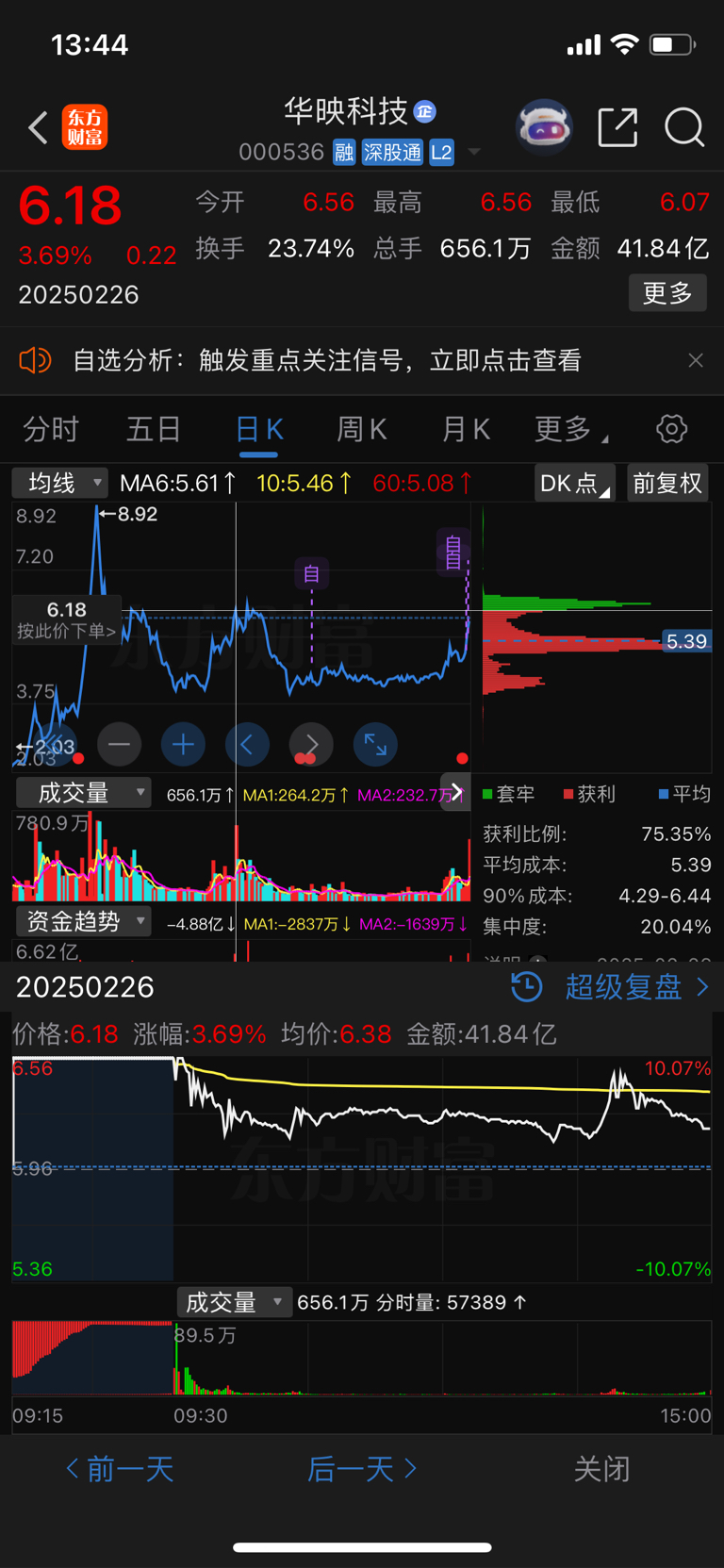Tap the intraday price line chart
The height and width of the screenshot is (1568, 724).
361,1169
